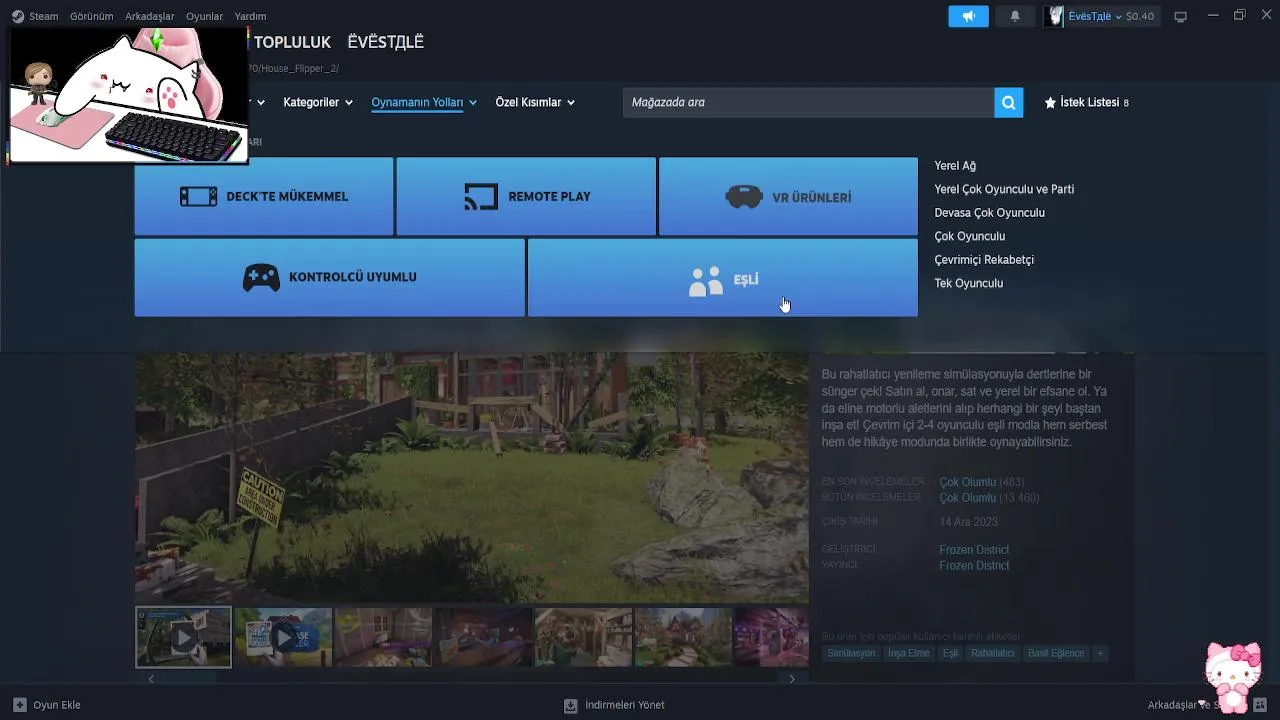Expand the Kategoriler dropdown
The height and width of the screenshot is (720, 1280).
tap(318, 102)
